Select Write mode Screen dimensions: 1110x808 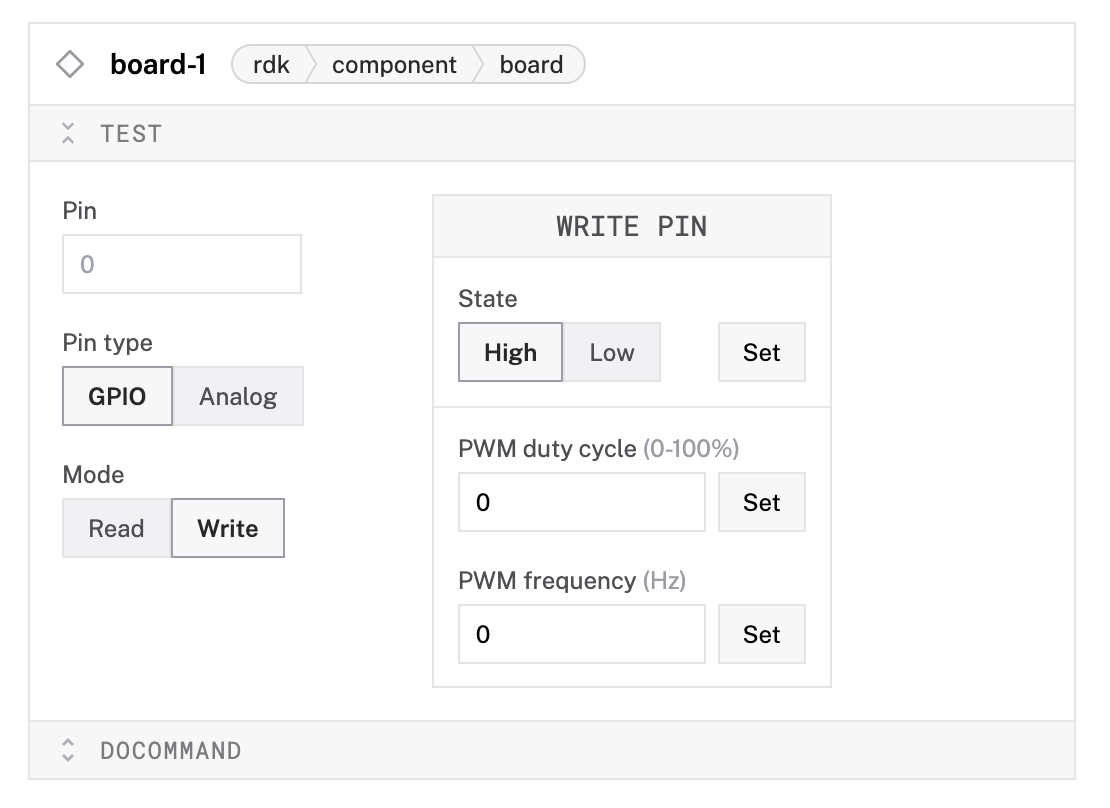[x=228, y=528]
